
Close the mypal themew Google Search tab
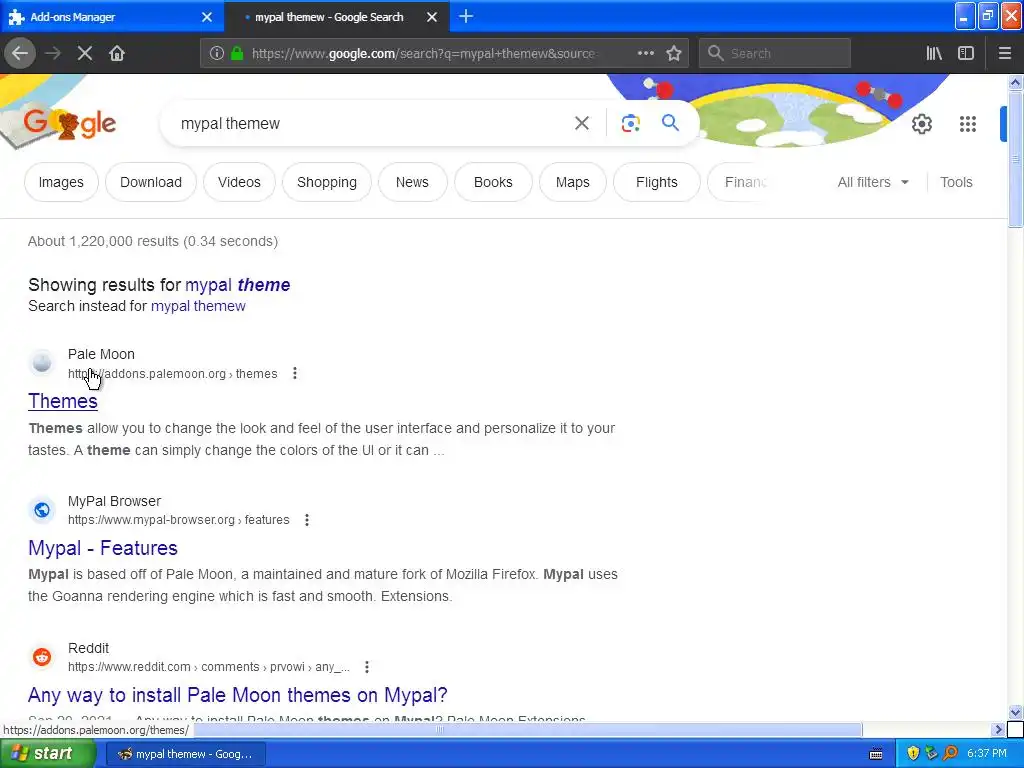(x=432, y=17)
